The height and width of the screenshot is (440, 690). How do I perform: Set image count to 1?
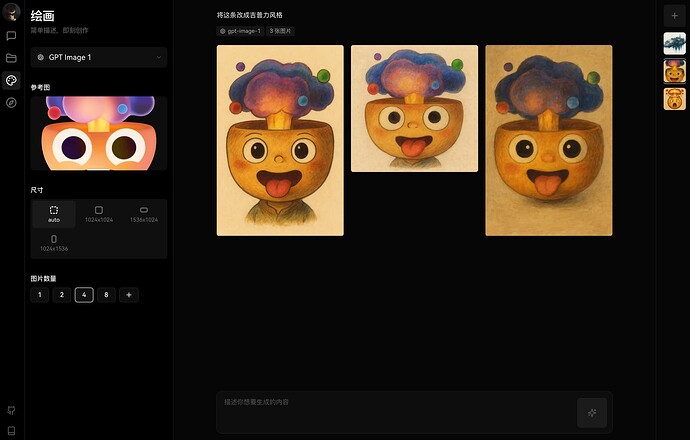click(x=40, y=295)
